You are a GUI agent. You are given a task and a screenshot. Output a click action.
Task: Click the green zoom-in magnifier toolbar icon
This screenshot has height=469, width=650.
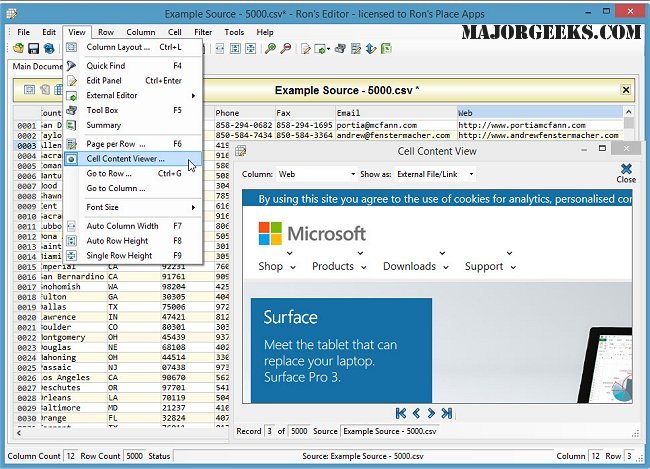tap(270, 49)
